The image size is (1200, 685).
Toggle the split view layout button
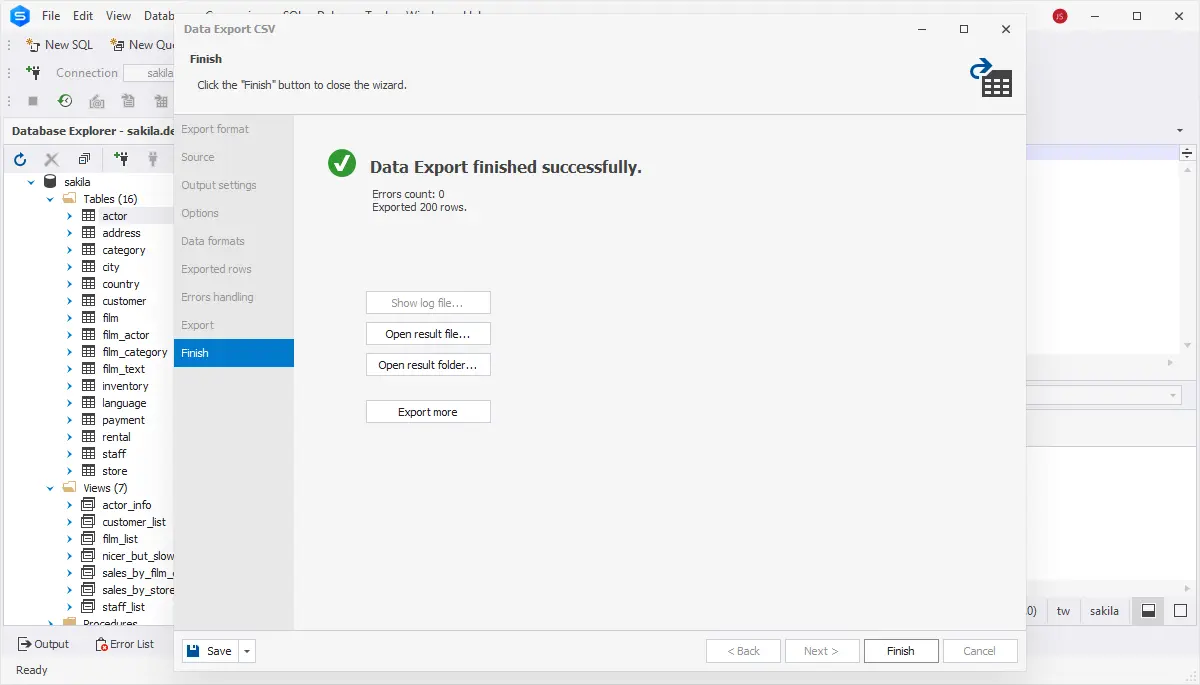[1149, 611]
